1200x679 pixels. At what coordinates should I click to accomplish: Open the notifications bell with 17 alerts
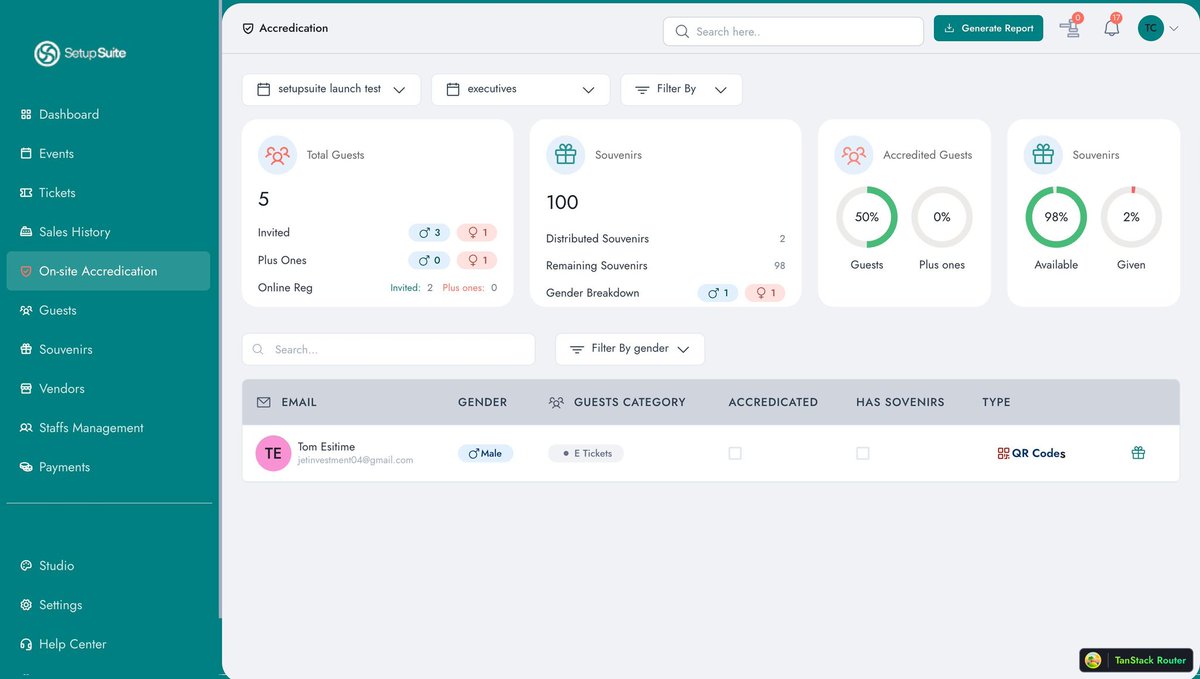click(x=1110, y=30)
